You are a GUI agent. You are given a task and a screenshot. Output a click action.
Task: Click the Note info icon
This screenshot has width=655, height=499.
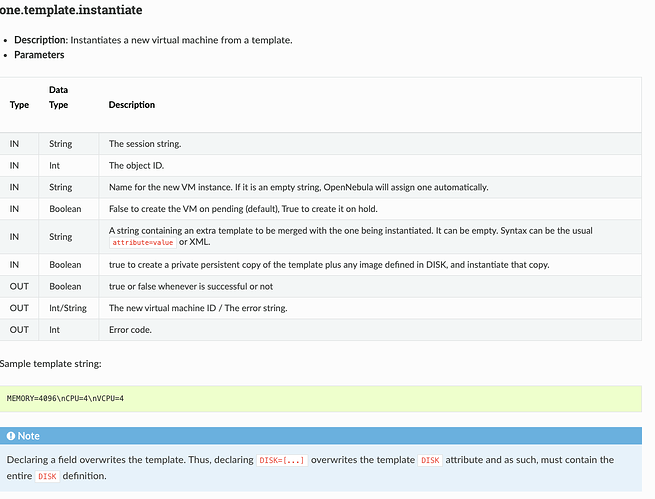pos(11,436)
